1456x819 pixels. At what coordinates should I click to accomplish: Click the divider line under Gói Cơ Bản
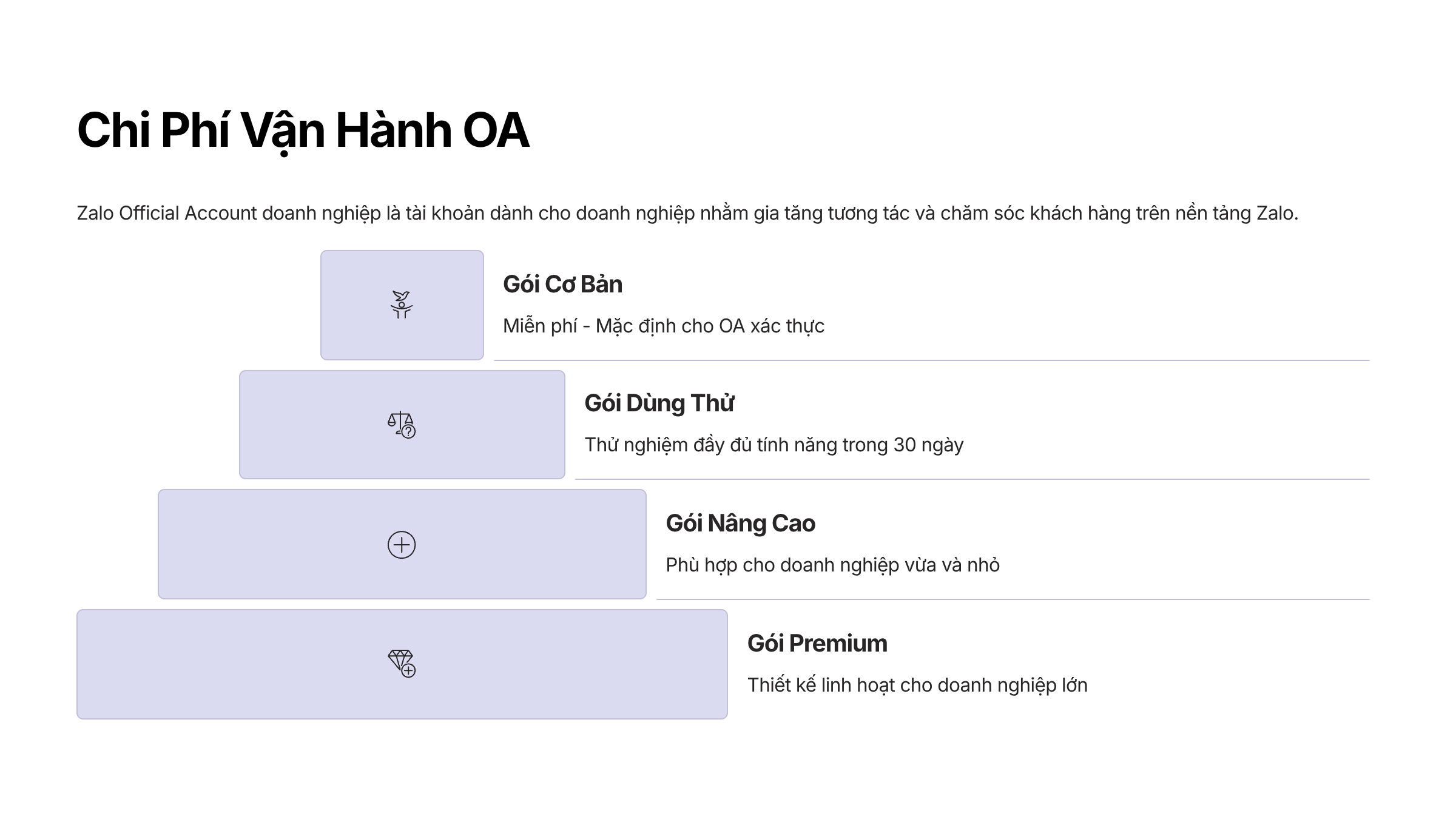click(931, 360)
